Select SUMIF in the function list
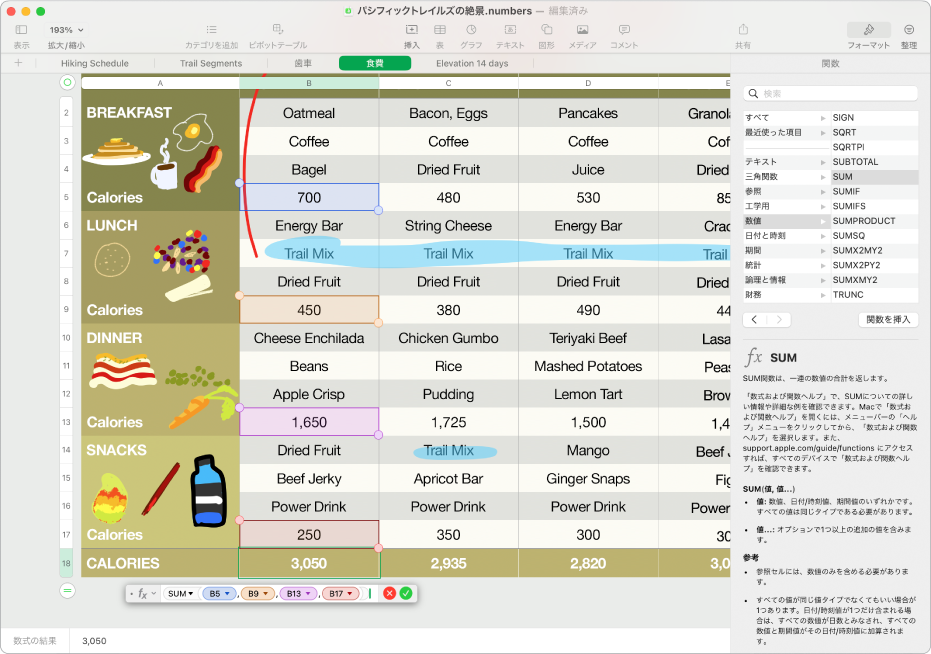The width and height of the screenshot is (931, 654). point(846,191)
